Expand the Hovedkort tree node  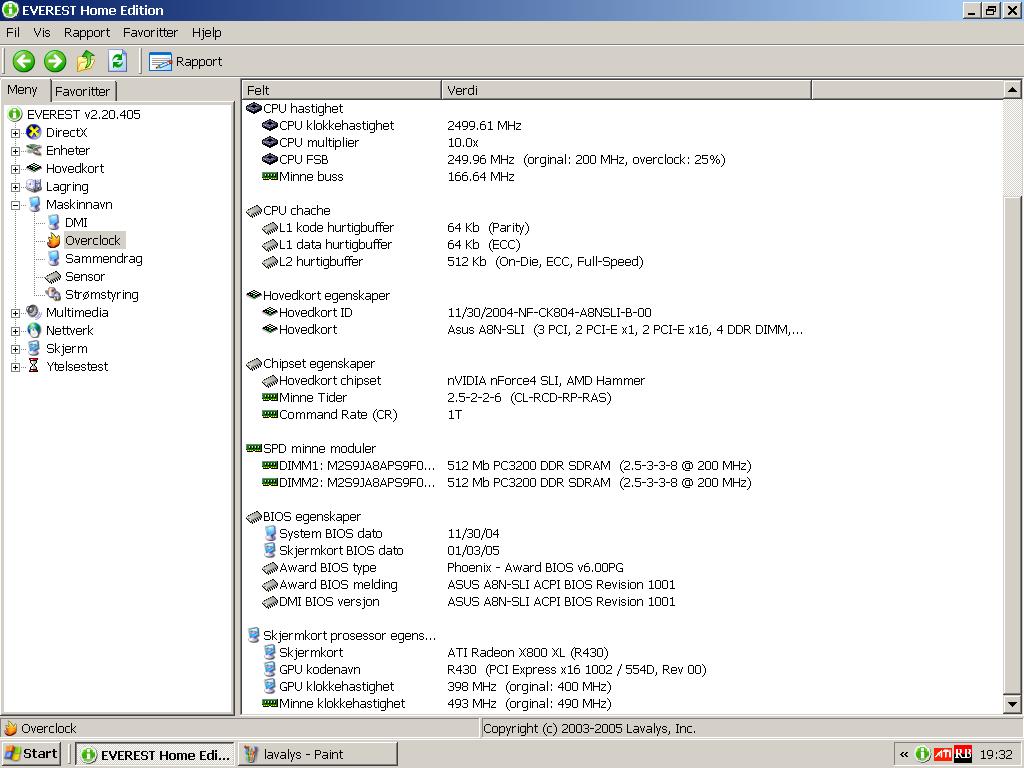tap(15, 169)
